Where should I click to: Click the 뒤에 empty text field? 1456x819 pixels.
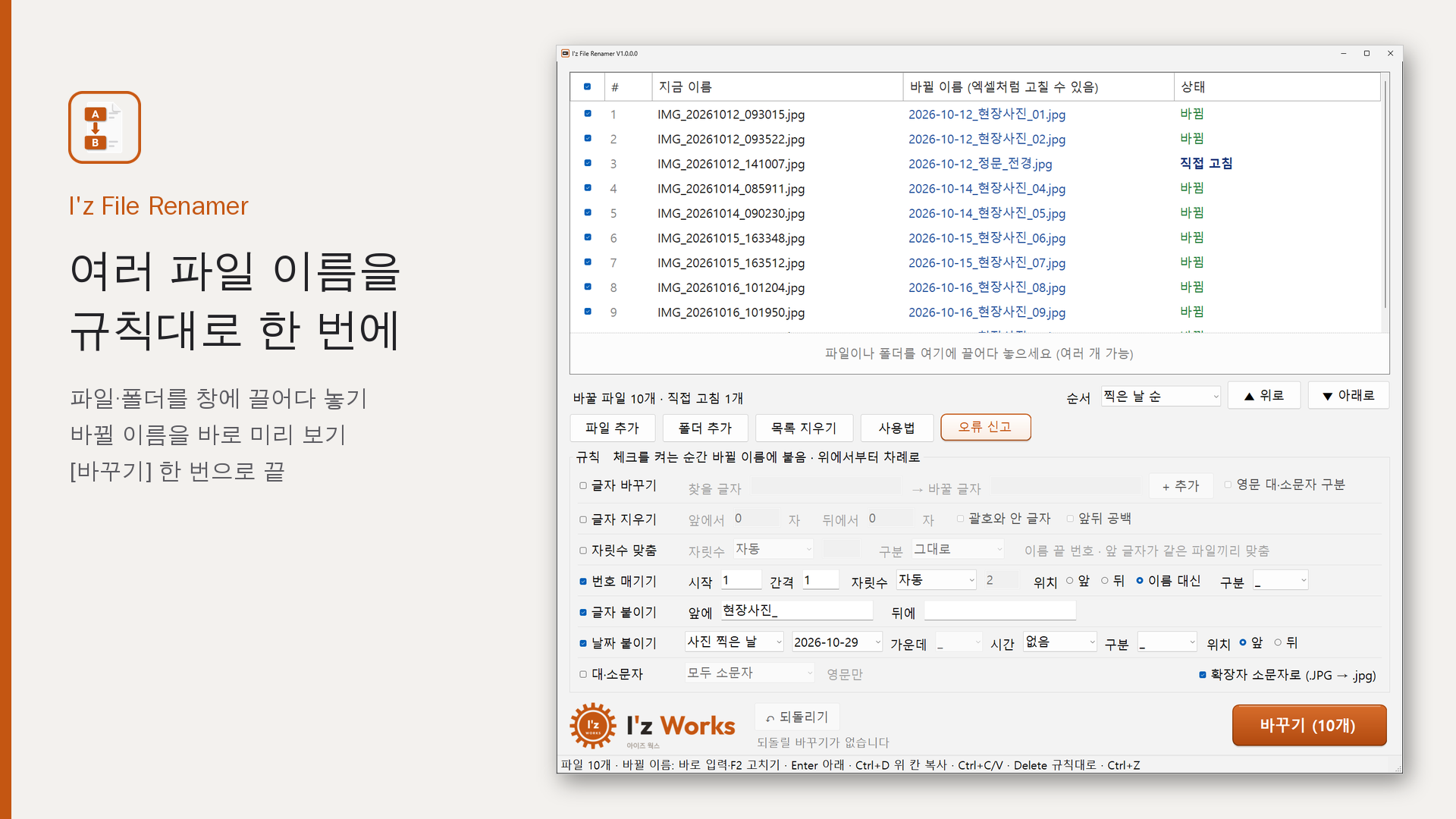[x=999, y=610]
